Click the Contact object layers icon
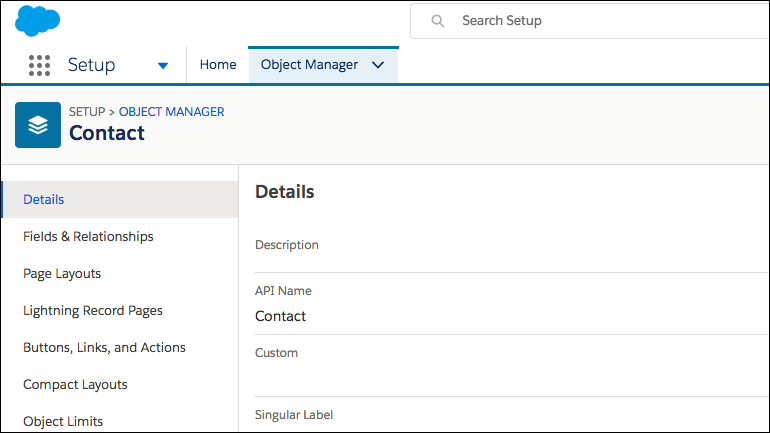The image size is (770, 433). click(38, 125)
